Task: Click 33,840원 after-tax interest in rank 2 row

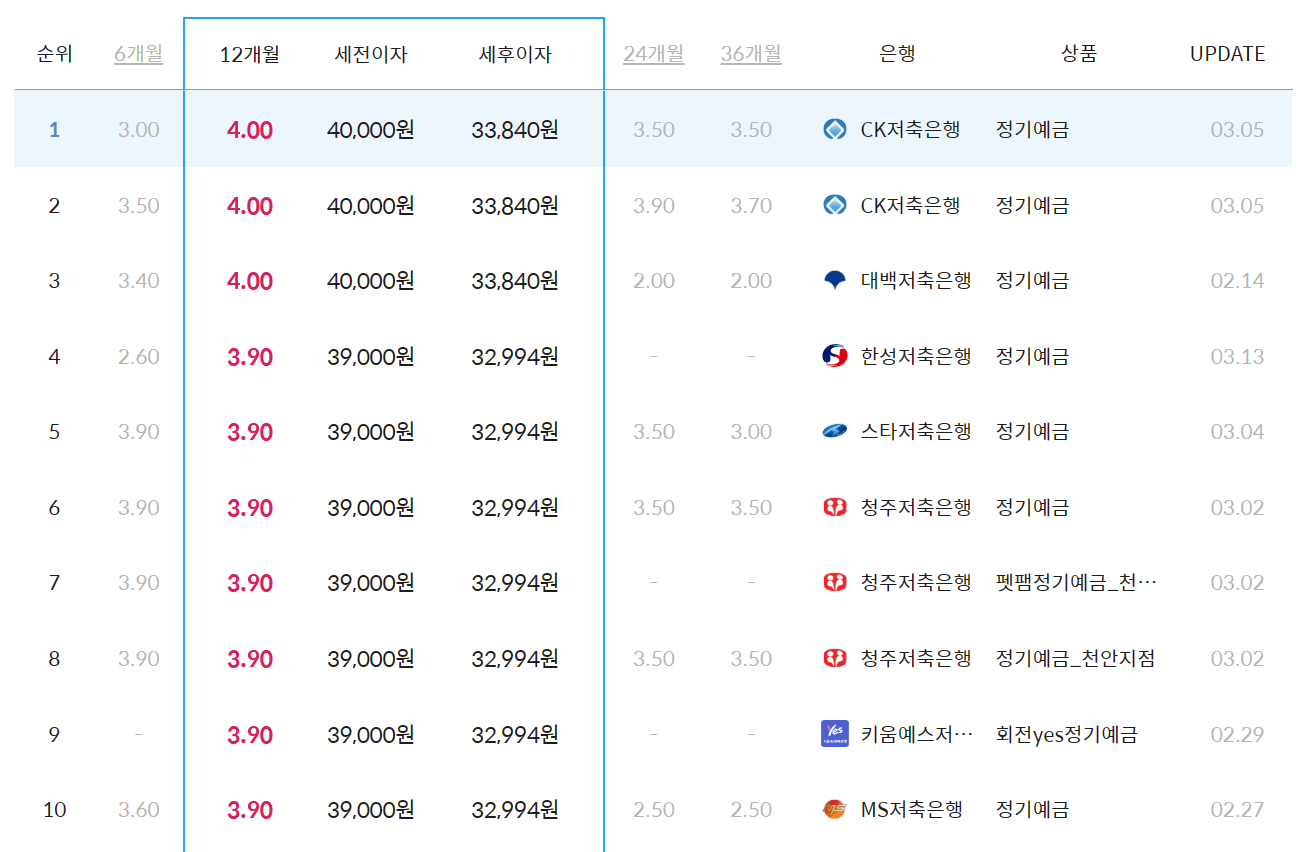Action: (515, 205)
